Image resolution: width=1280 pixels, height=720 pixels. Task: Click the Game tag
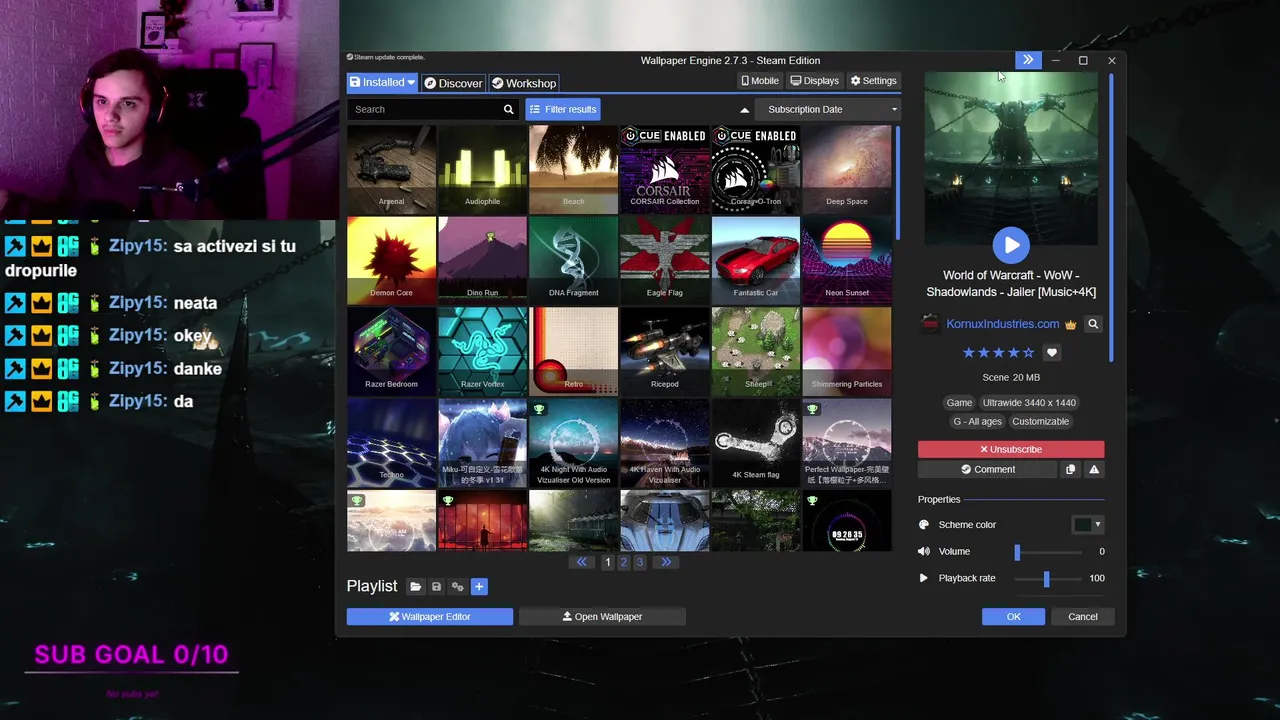coord(959,403)
